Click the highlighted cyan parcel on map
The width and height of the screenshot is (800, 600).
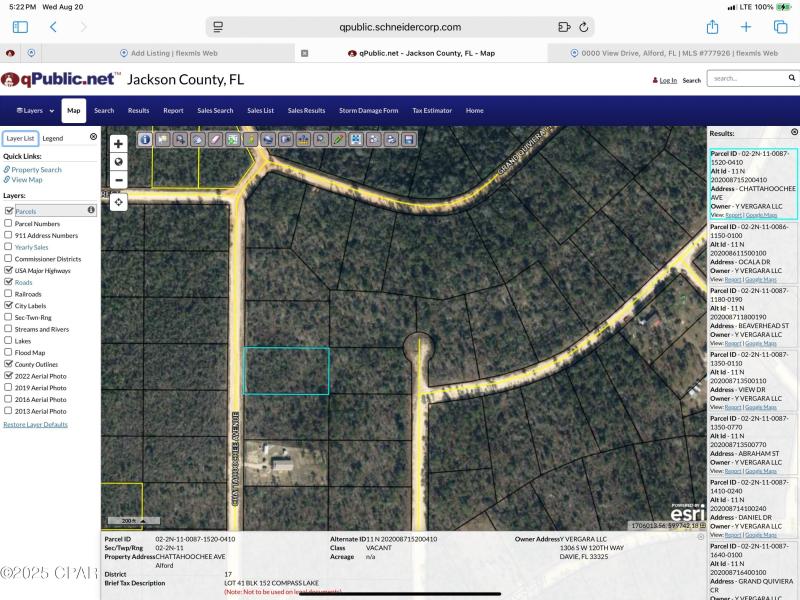[287, 371]
